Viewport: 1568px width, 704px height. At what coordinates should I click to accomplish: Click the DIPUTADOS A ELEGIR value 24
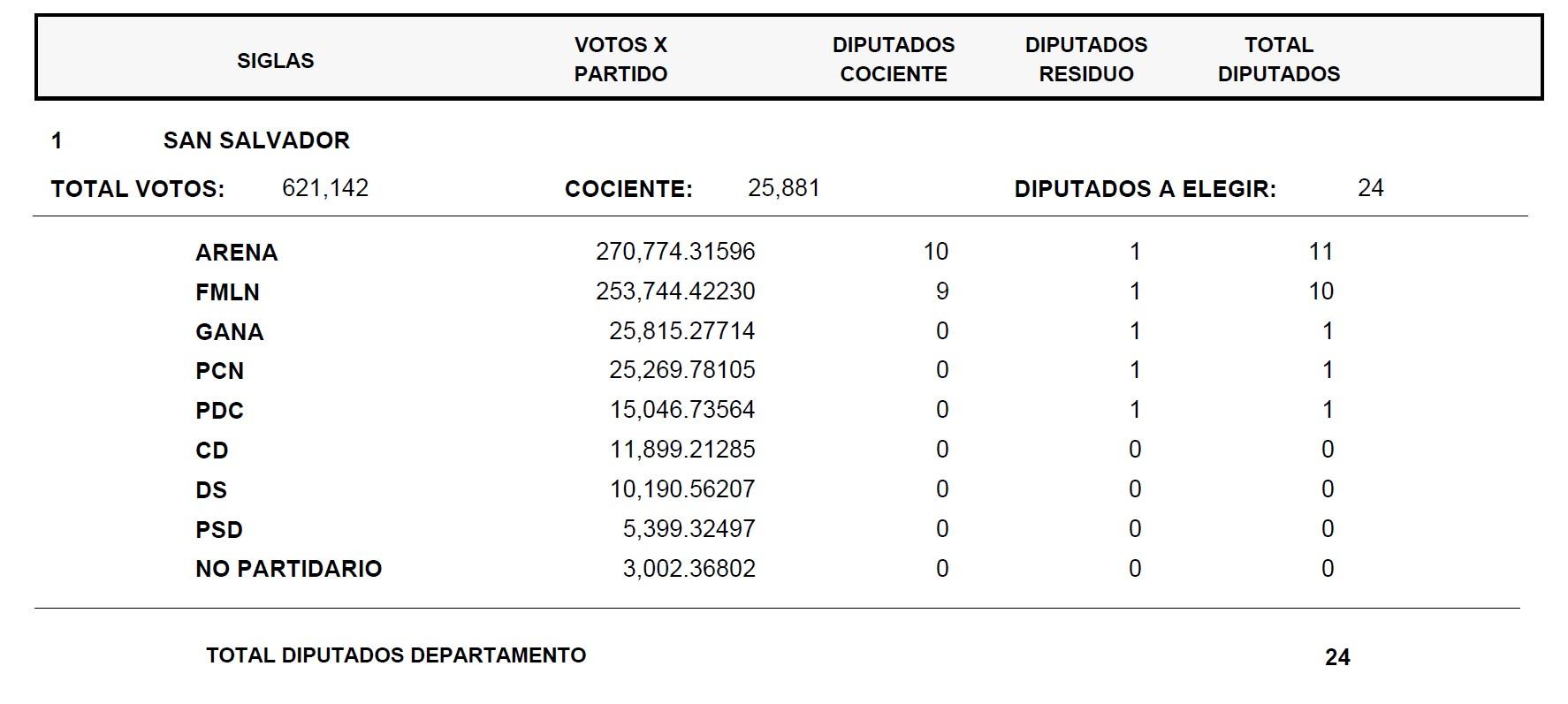1370,188
